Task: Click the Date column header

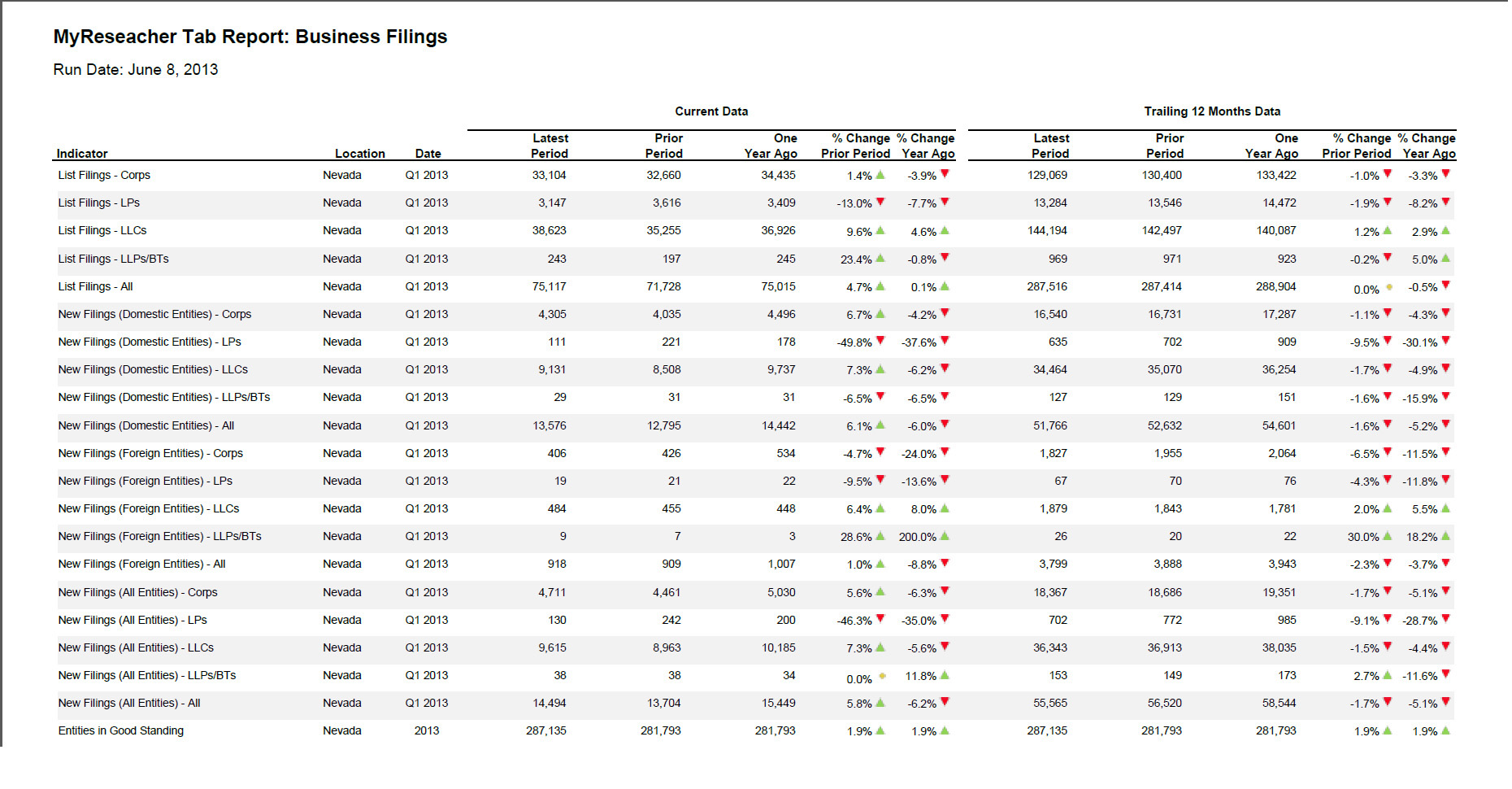Action: click(428, 154)
